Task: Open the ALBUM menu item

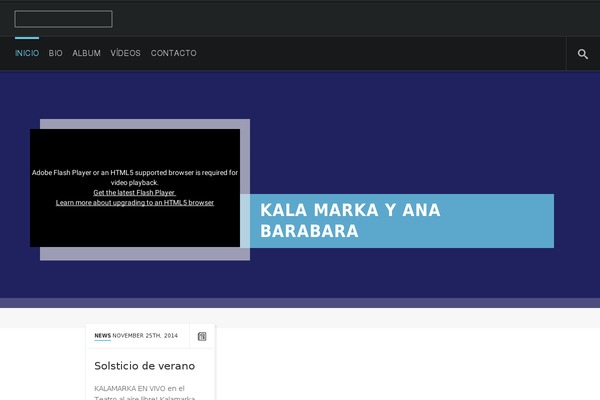Action: [86, 53]
